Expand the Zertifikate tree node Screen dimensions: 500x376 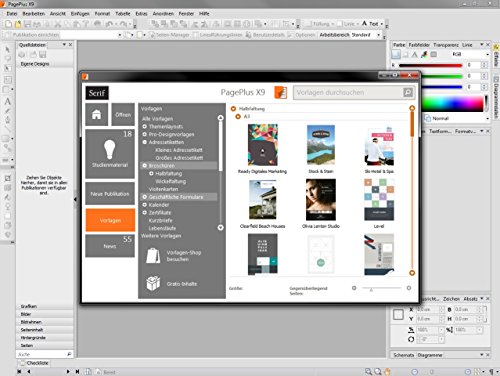click(x=145, y=212)
